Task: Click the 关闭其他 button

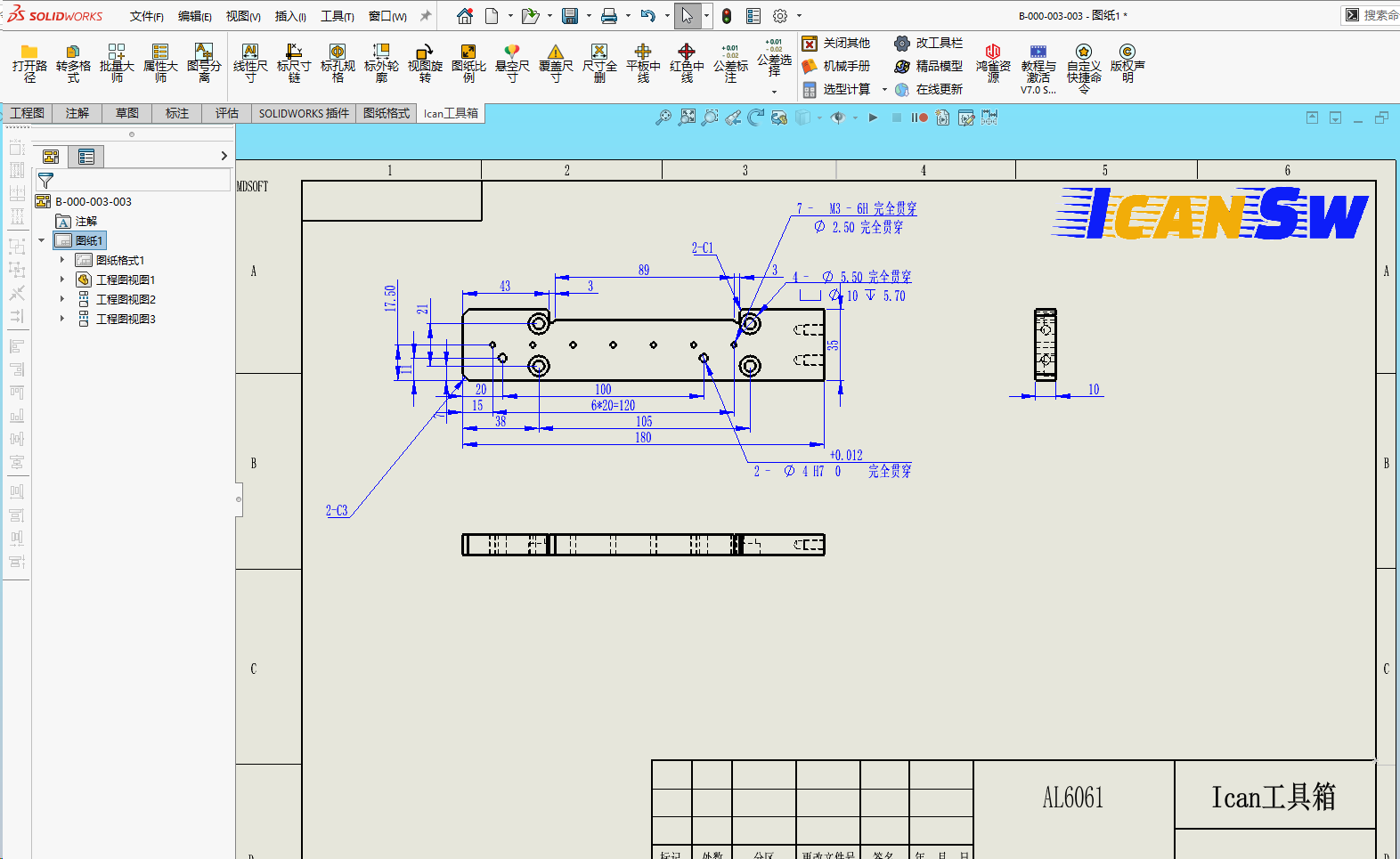Action: pyautogui.click(x=836, y=43)
